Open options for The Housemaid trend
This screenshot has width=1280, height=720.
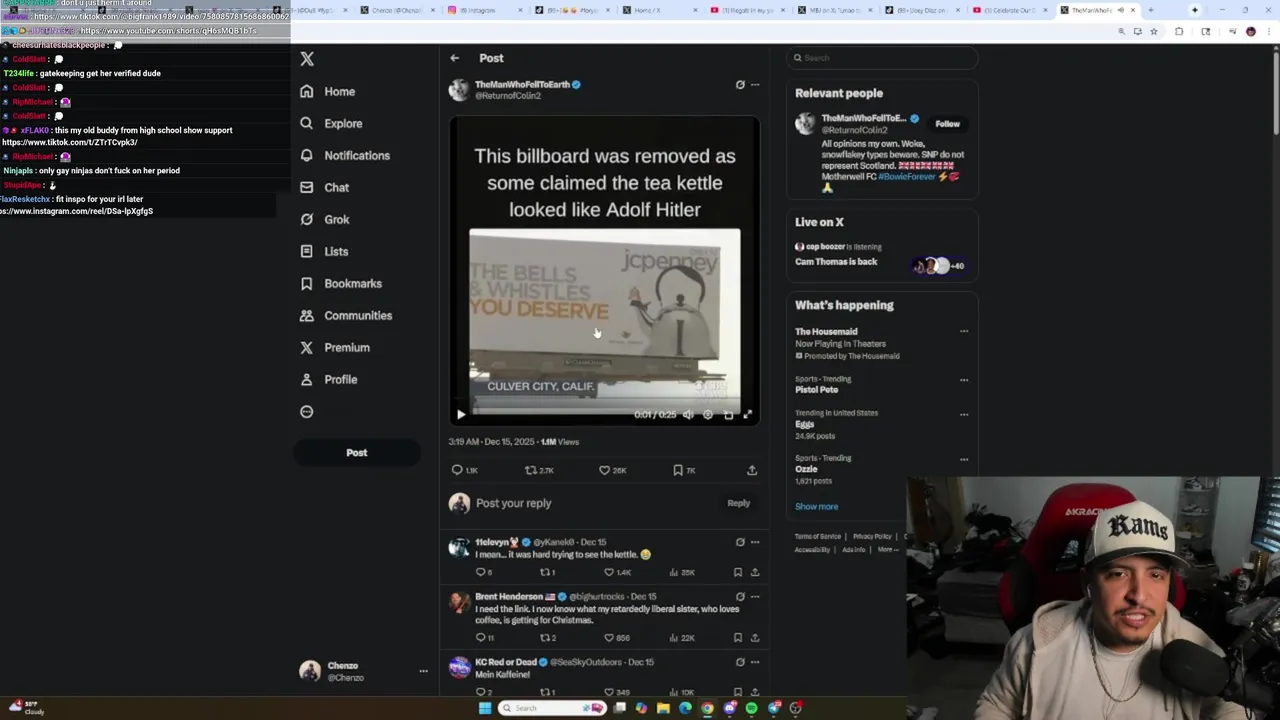point(964,331)
